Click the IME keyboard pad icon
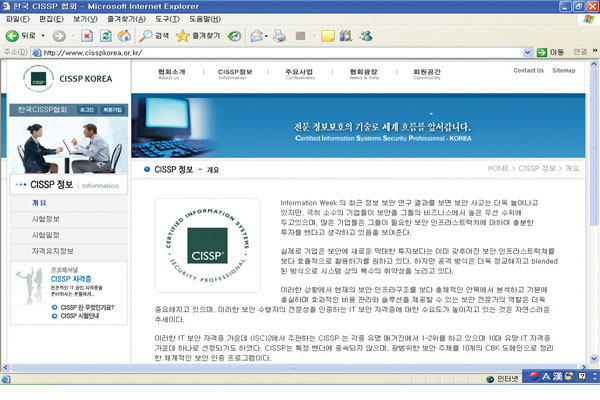Image resolution: width=600 pixels, height=400 pixels. [x=569, y=376]
